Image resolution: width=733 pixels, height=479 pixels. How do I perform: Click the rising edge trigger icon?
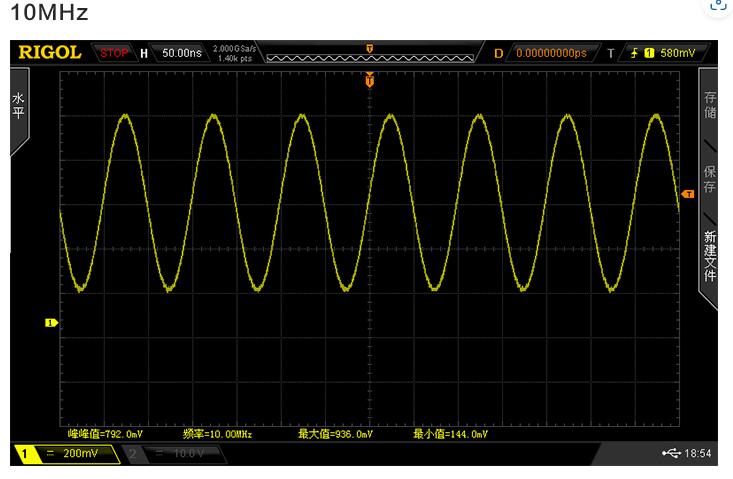pos(635,53)
